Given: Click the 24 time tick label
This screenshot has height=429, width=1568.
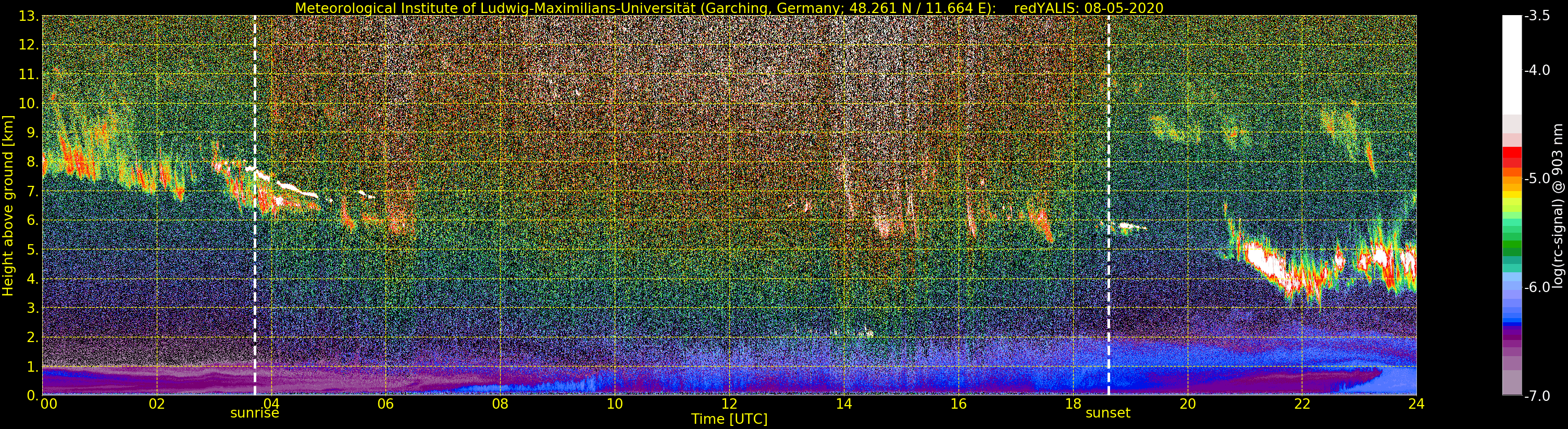Looking at the screenshot, I should tap(1416, 403).
